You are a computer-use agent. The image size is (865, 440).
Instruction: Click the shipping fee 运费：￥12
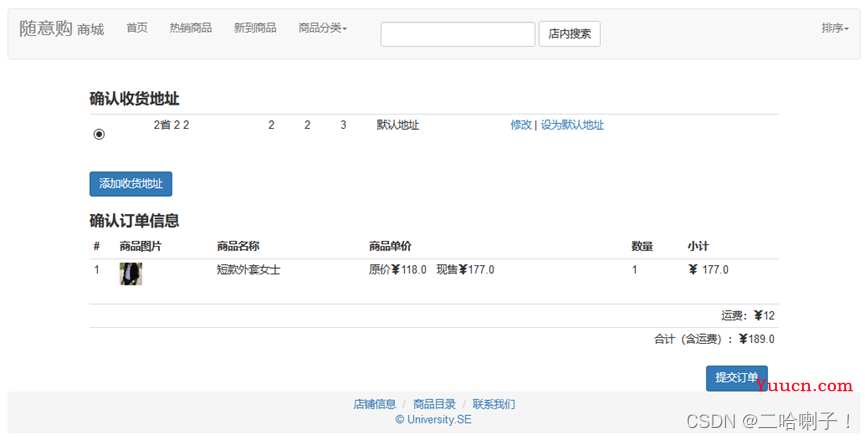pyautogui.click(x=747, y=316)
